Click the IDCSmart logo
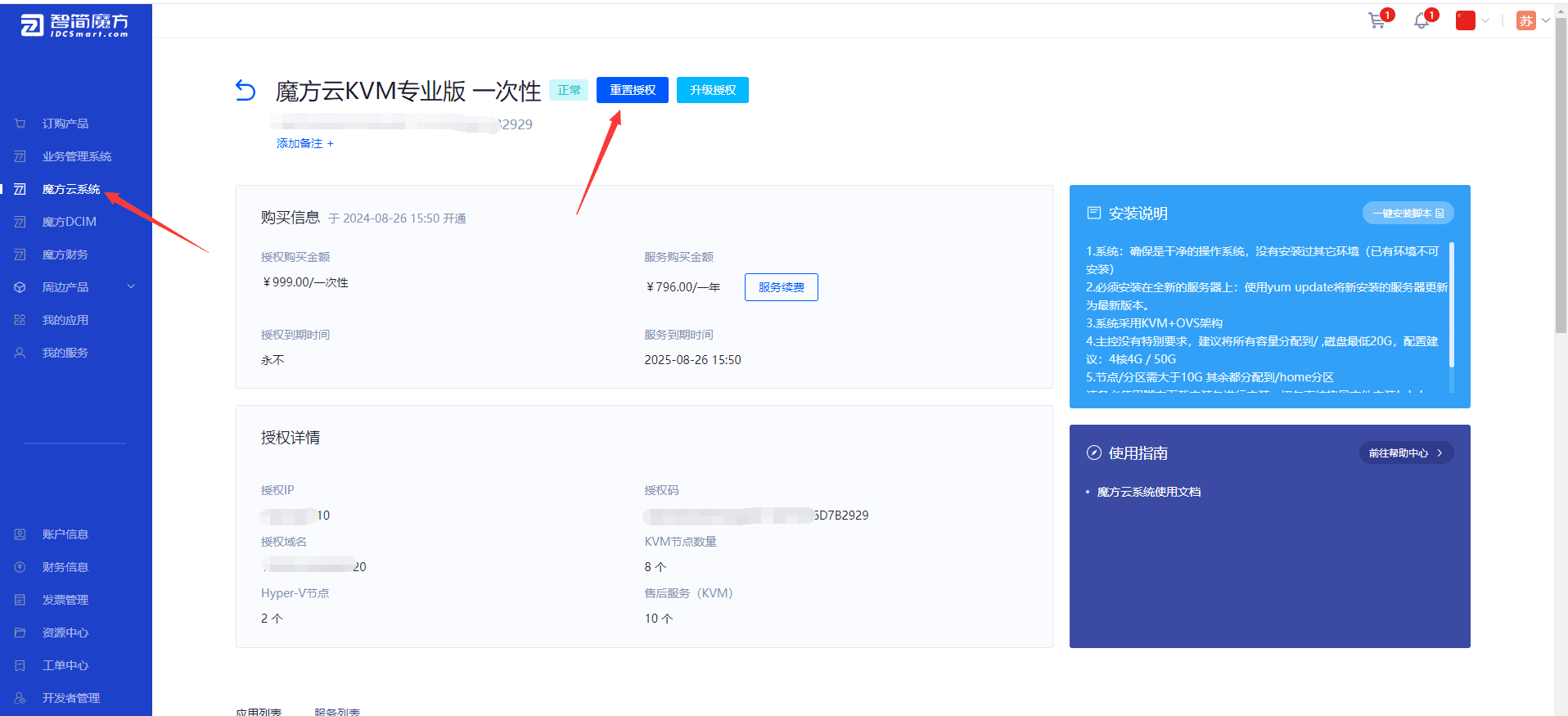 coord(74,25)
